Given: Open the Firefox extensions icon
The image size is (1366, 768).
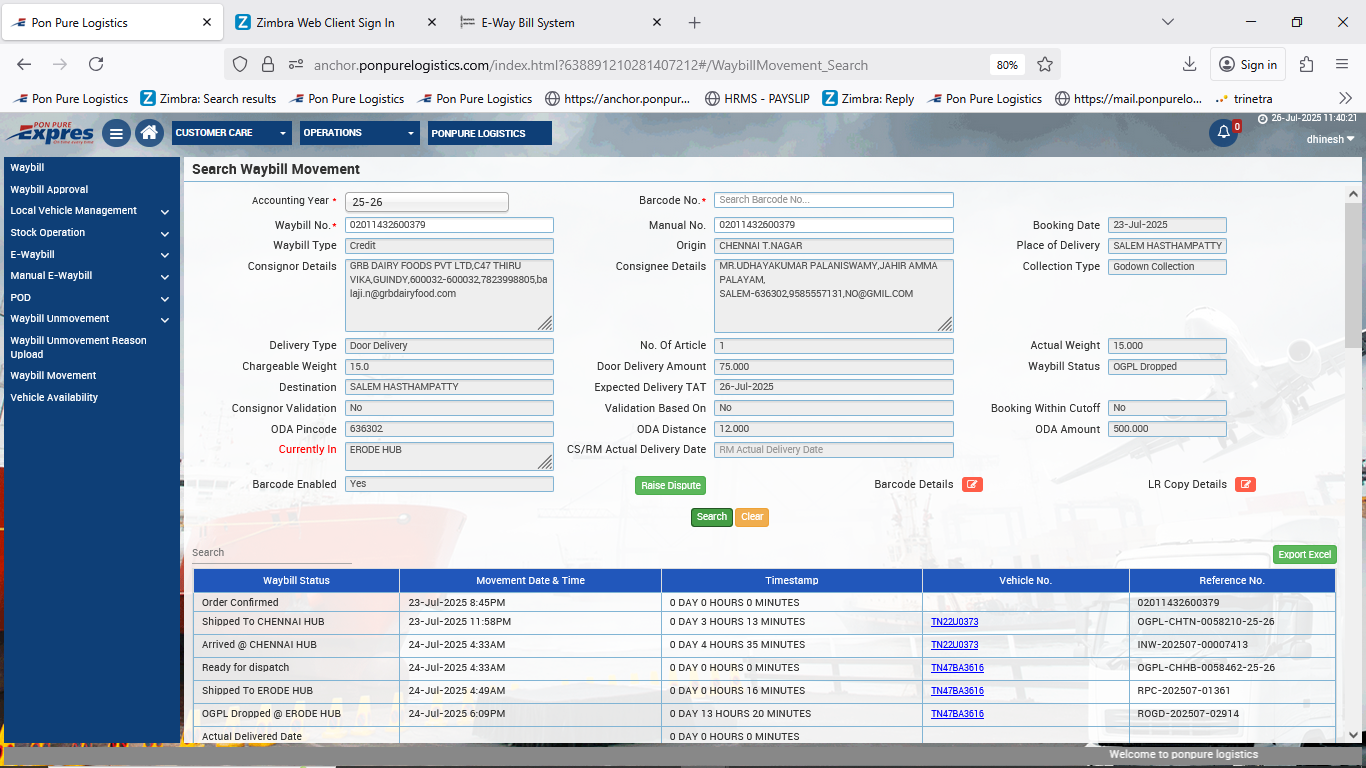Looking at the screenshot, I should (x=1306, y=65).
